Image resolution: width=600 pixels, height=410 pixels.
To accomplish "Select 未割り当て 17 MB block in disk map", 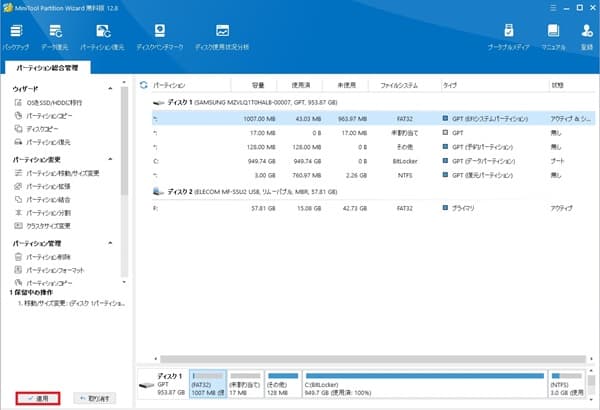I will tap(245, 384).
